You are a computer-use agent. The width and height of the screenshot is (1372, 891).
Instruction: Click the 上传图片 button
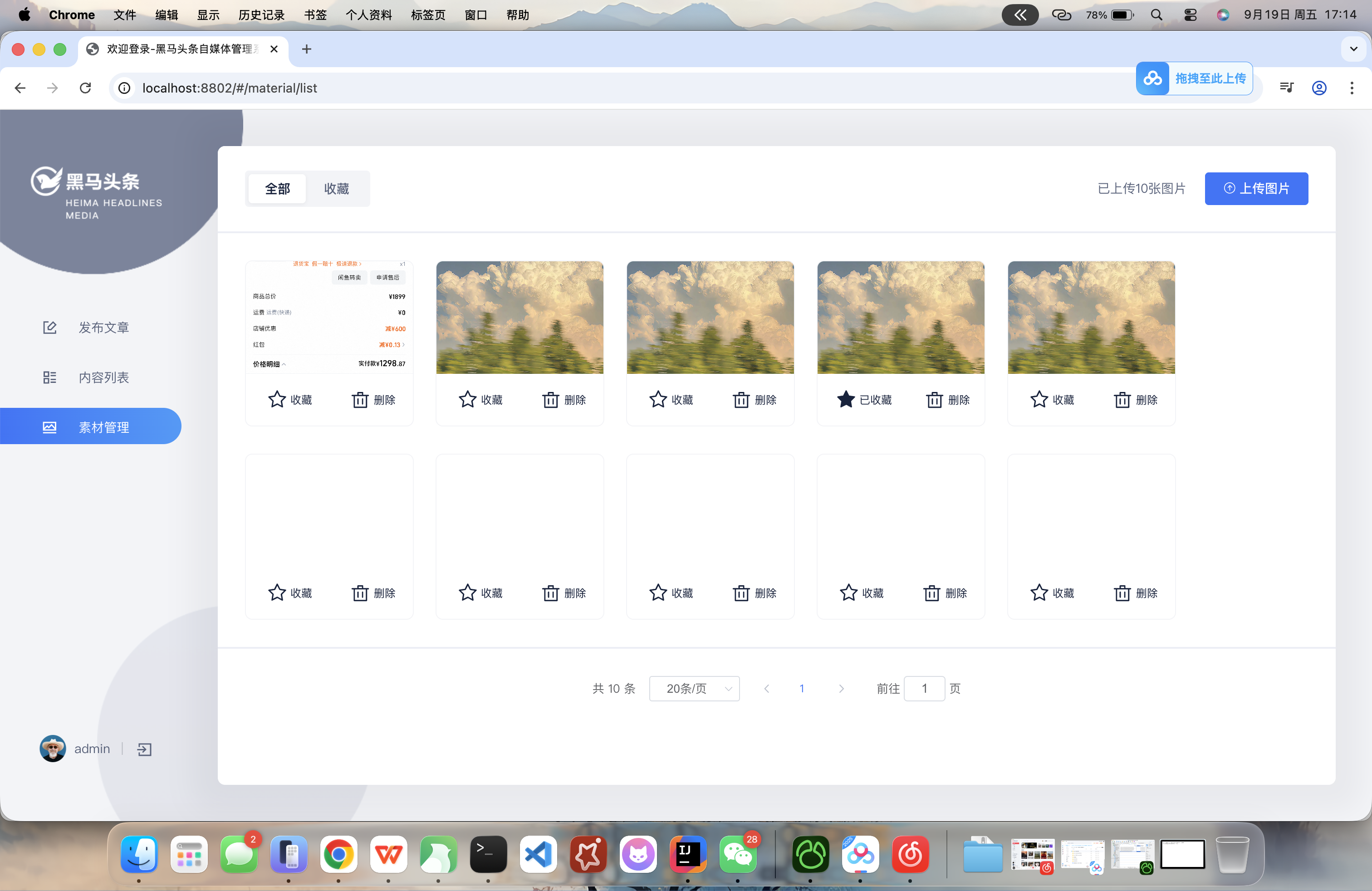click(x=1256, y=188)
